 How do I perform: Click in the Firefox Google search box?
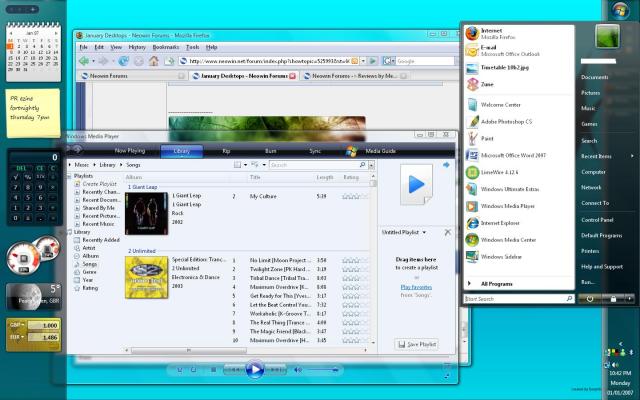pos(425,61)
